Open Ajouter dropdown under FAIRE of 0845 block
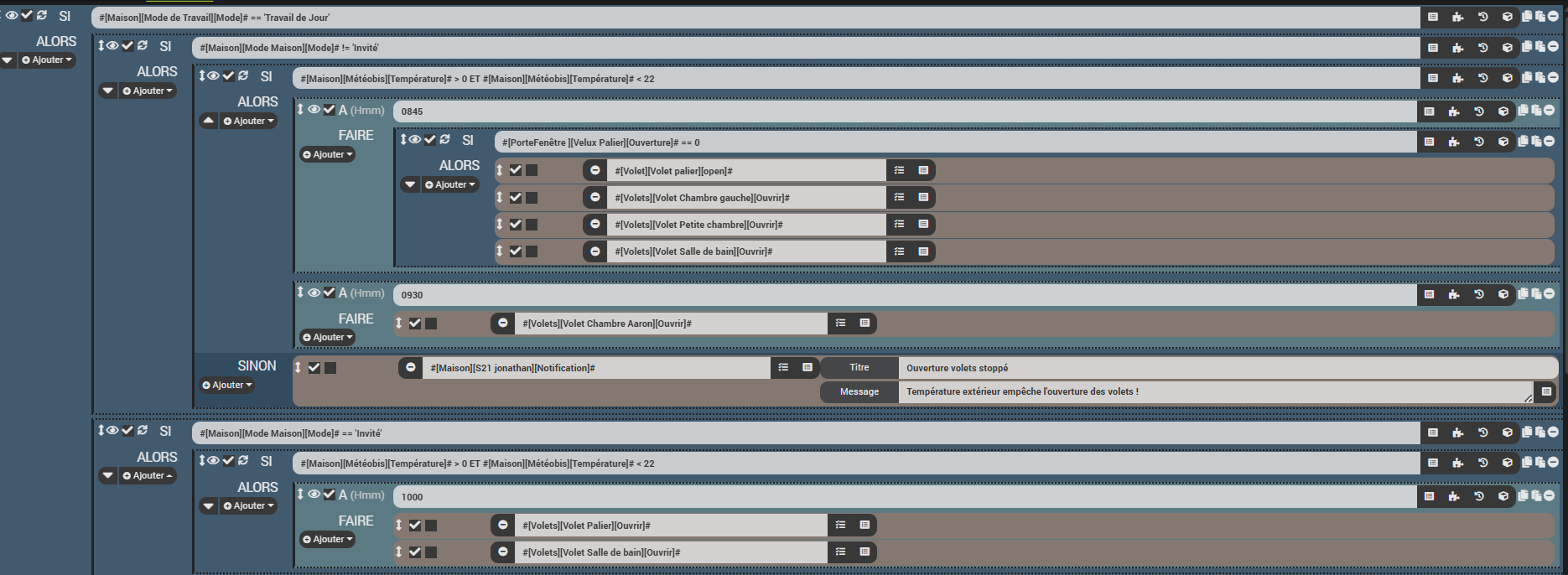This screenshot has width=1568, height=575. pos(328,154)
